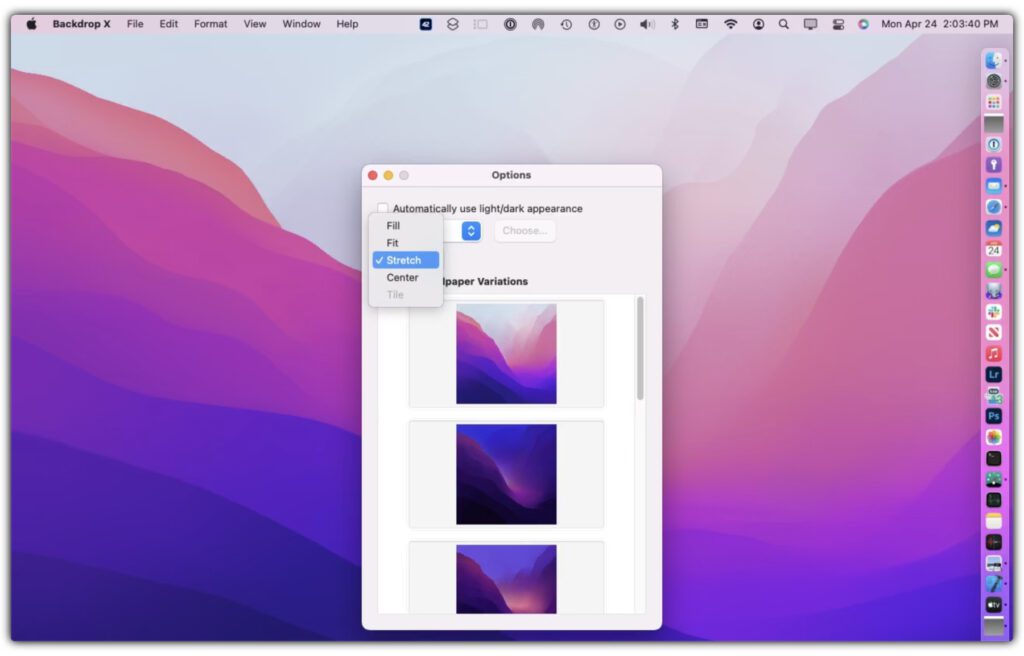Open Spotlight search in menu bar
Screen dimensions: 1024x656
click(783, 24)
